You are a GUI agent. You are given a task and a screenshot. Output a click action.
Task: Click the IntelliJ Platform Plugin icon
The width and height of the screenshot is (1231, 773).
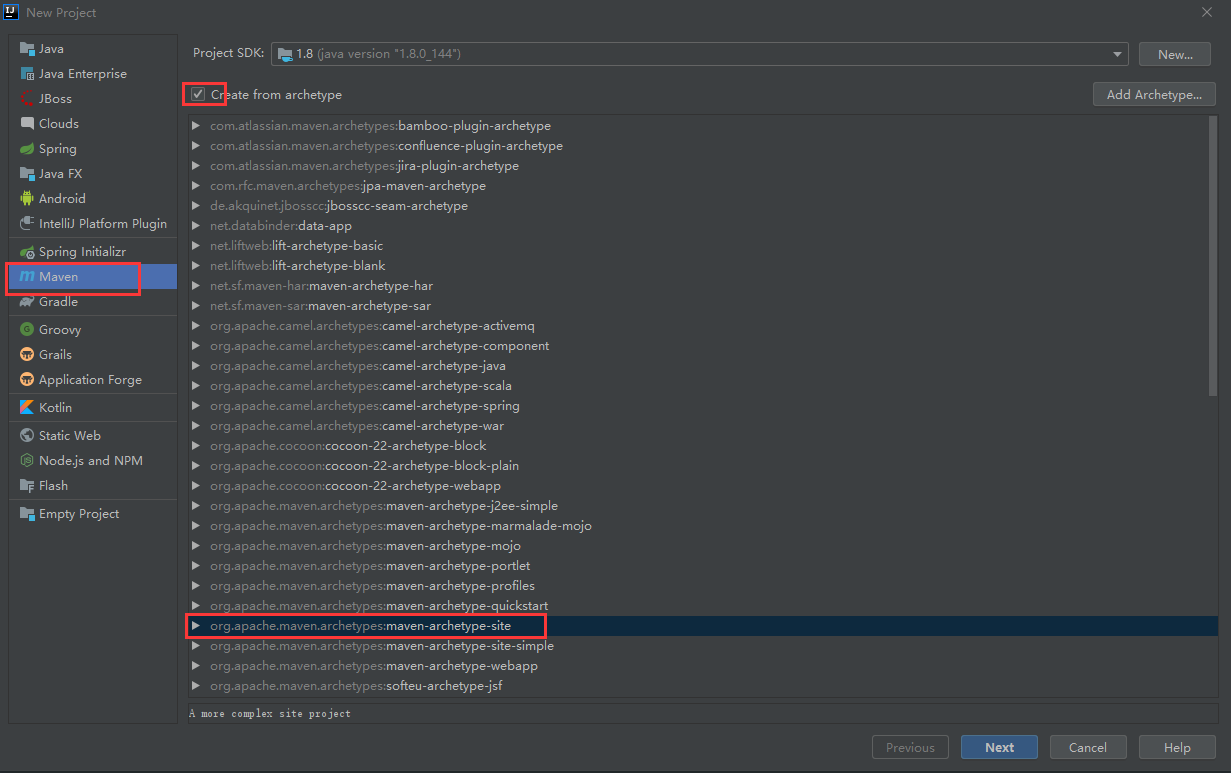click(x=27, y=224)
